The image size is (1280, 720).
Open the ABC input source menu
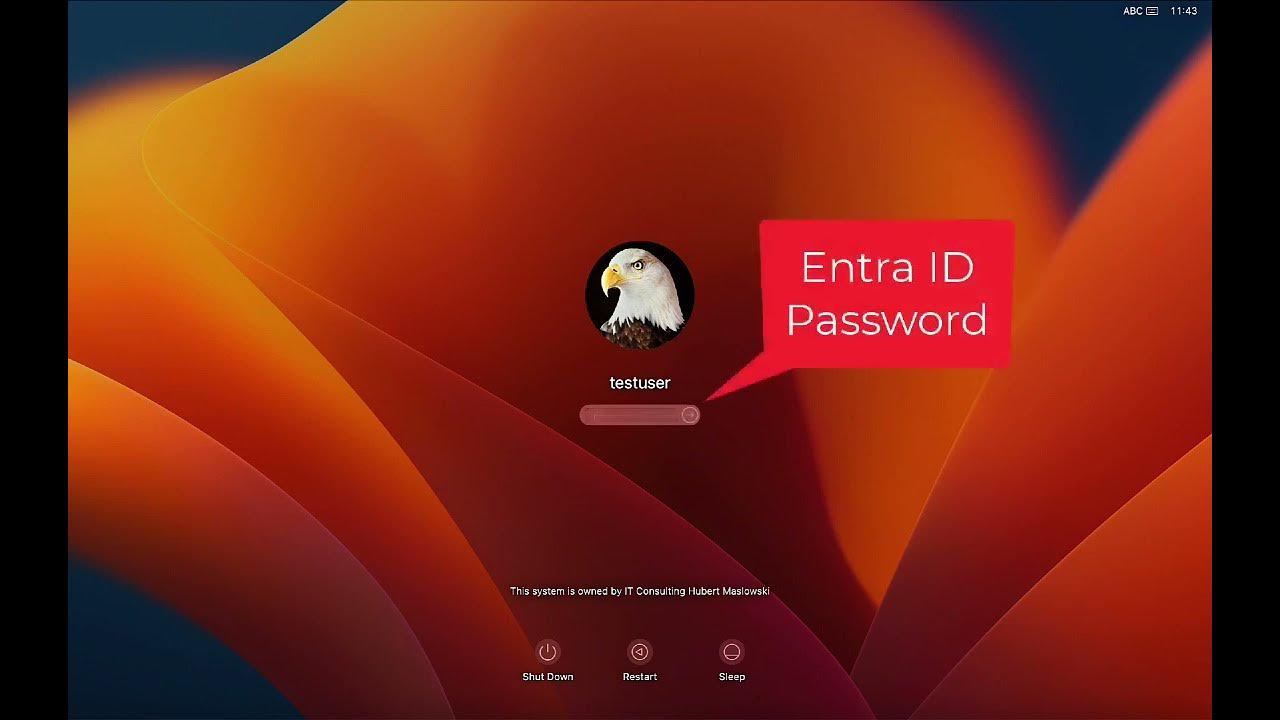(1140, 11)
